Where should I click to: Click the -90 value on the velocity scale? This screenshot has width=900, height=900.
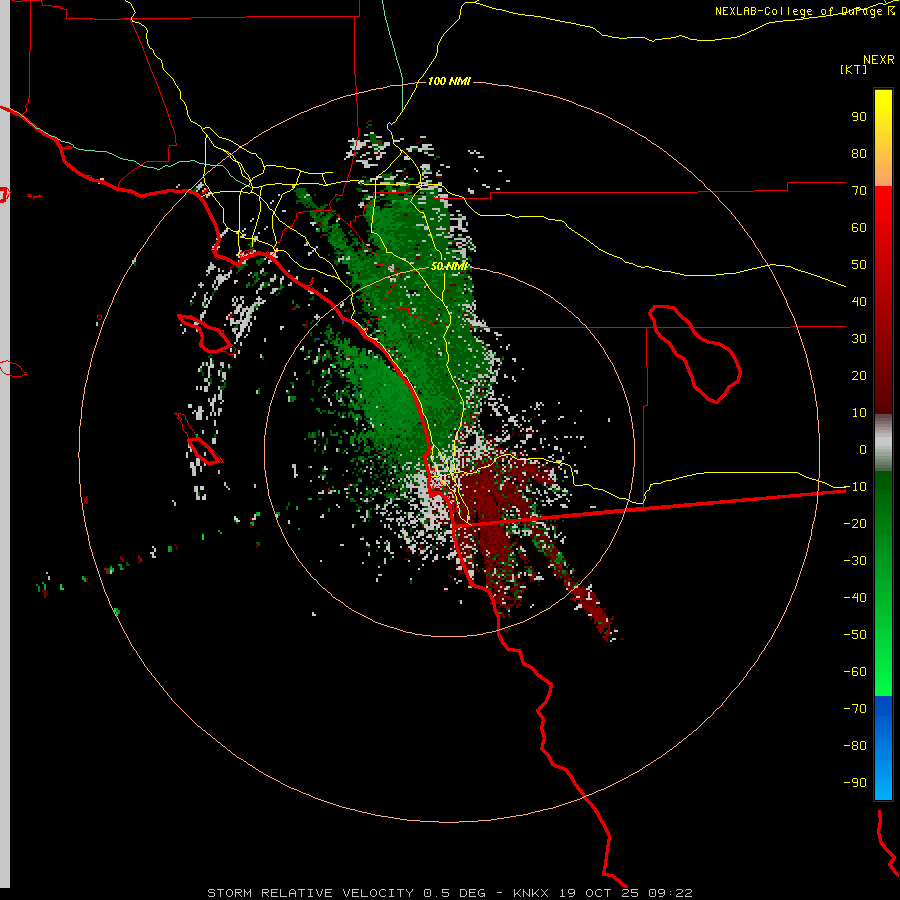point(855,783)
